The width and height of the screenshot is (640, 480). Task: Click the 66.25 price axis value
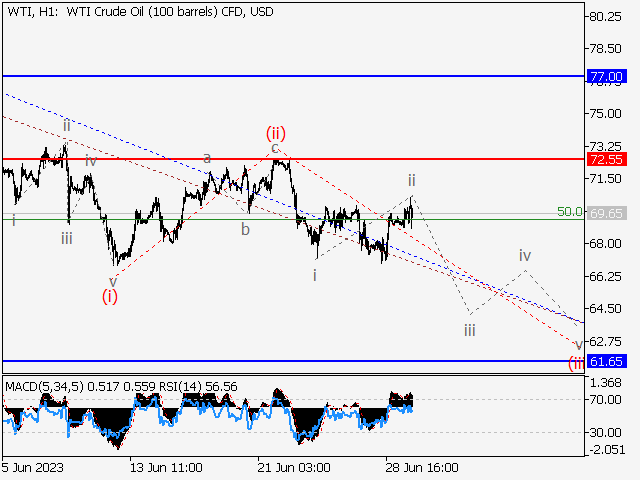pos(606,276)
